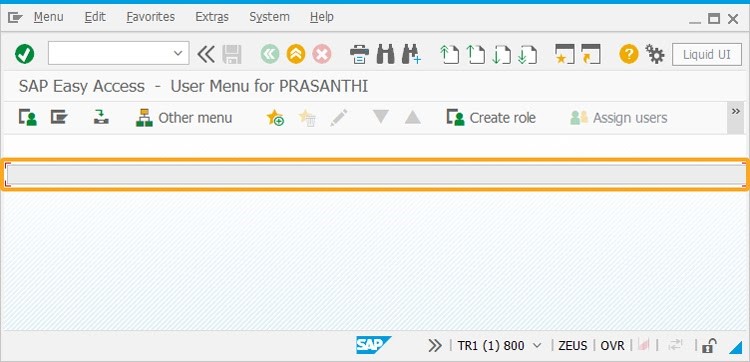This screenshot has height=362, width=750.
Task: Go to First Page icon
Action: click(x=449, y=54)
